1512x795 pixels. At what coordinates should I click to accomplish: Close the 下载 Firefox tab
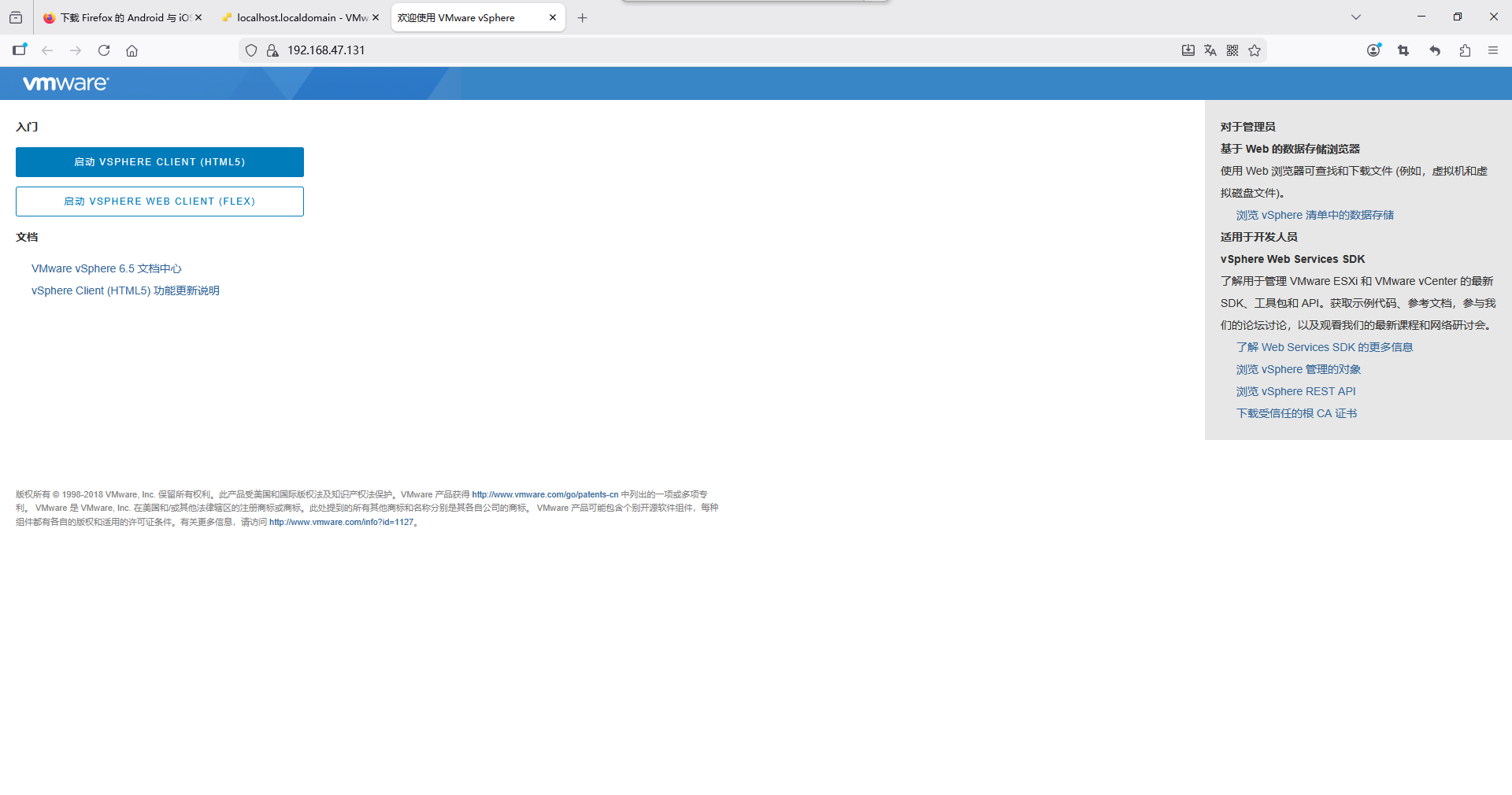click(198, 17)
